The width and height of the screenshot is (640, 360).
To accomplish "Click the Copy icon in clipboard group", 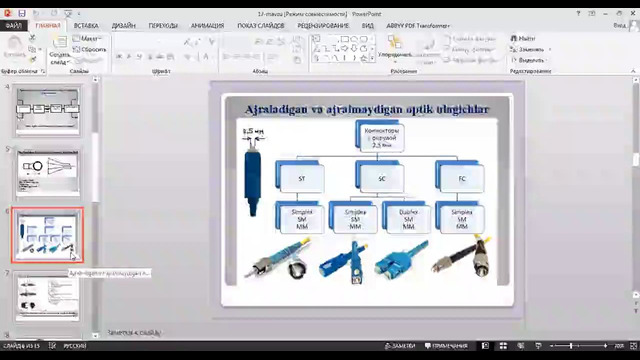I will (32, 49).
